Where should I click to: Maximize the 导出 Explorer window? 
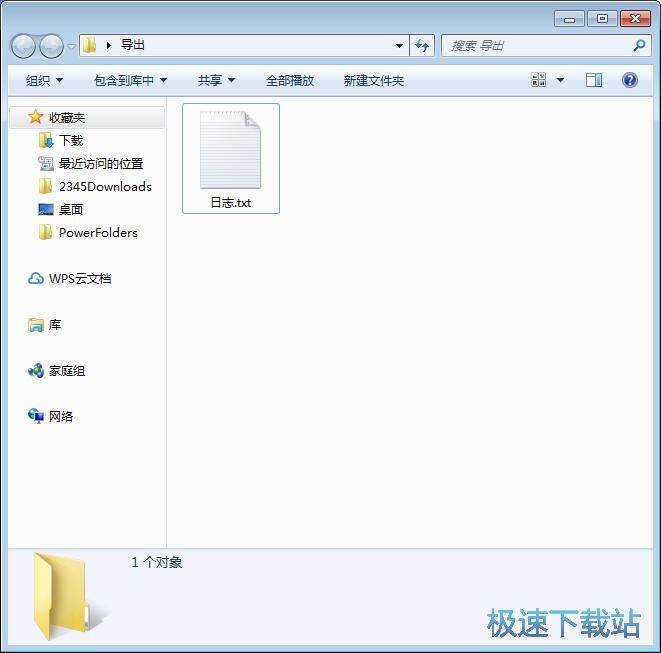602,19
